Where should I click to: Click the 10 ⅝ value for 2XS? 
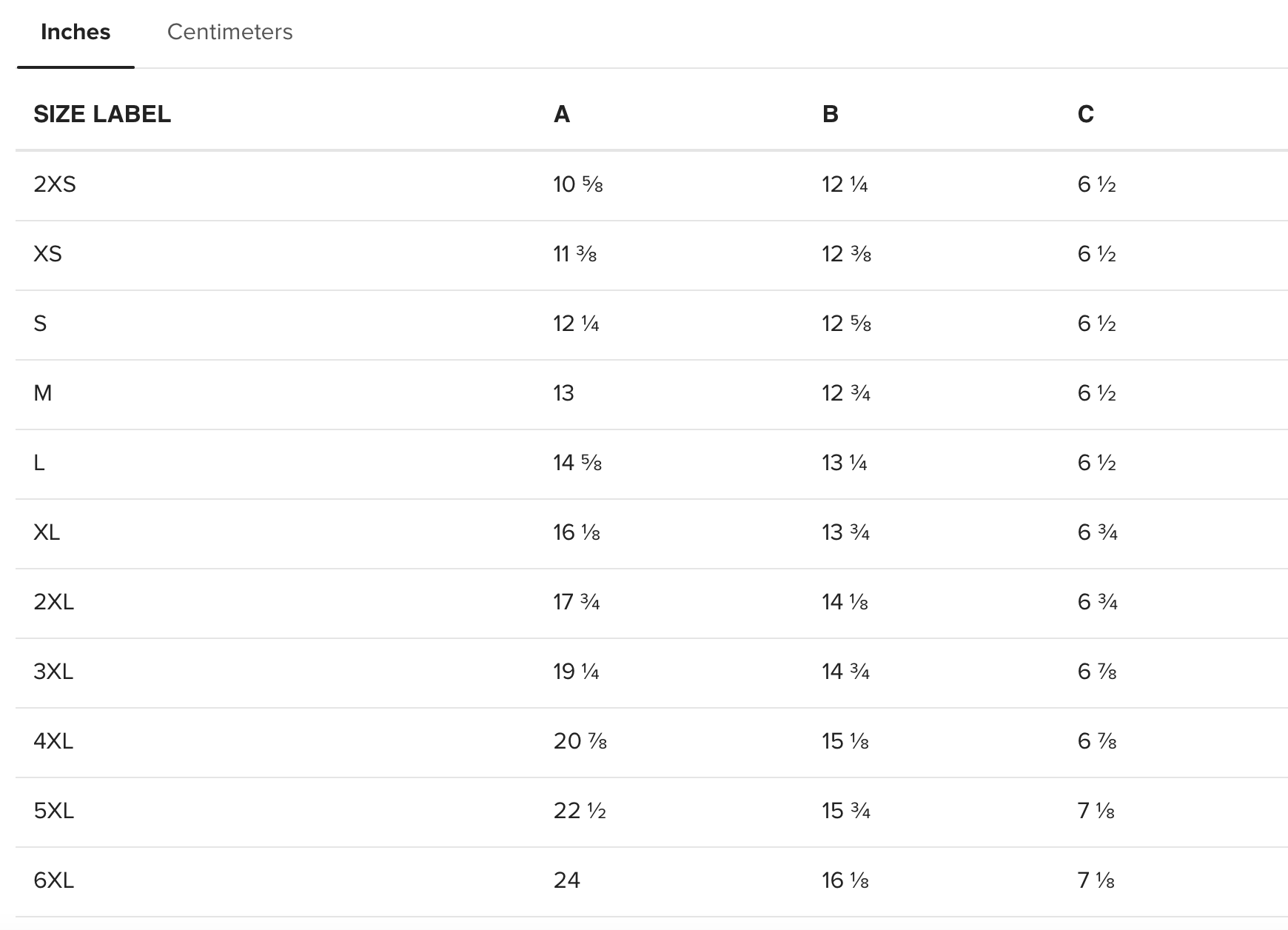click(578, 184)
